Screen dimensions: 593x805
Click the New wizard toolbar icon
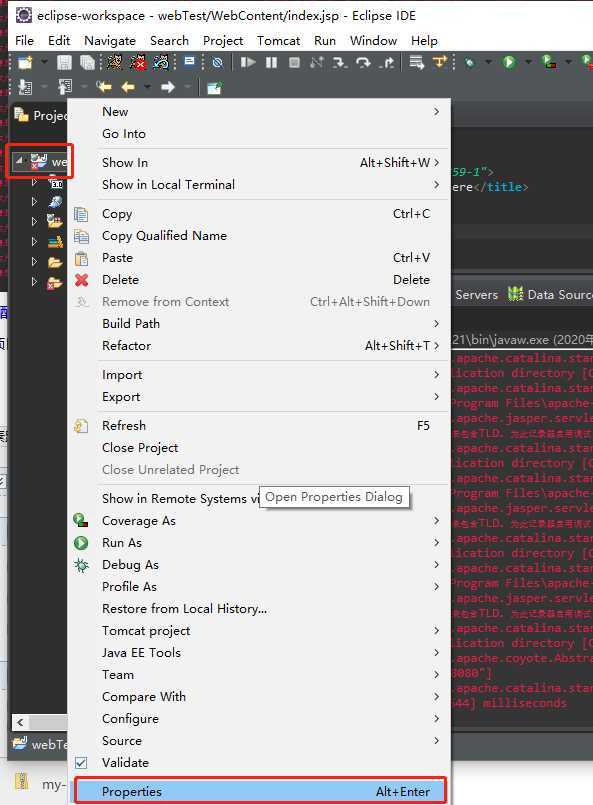click(x=25, y=63)
